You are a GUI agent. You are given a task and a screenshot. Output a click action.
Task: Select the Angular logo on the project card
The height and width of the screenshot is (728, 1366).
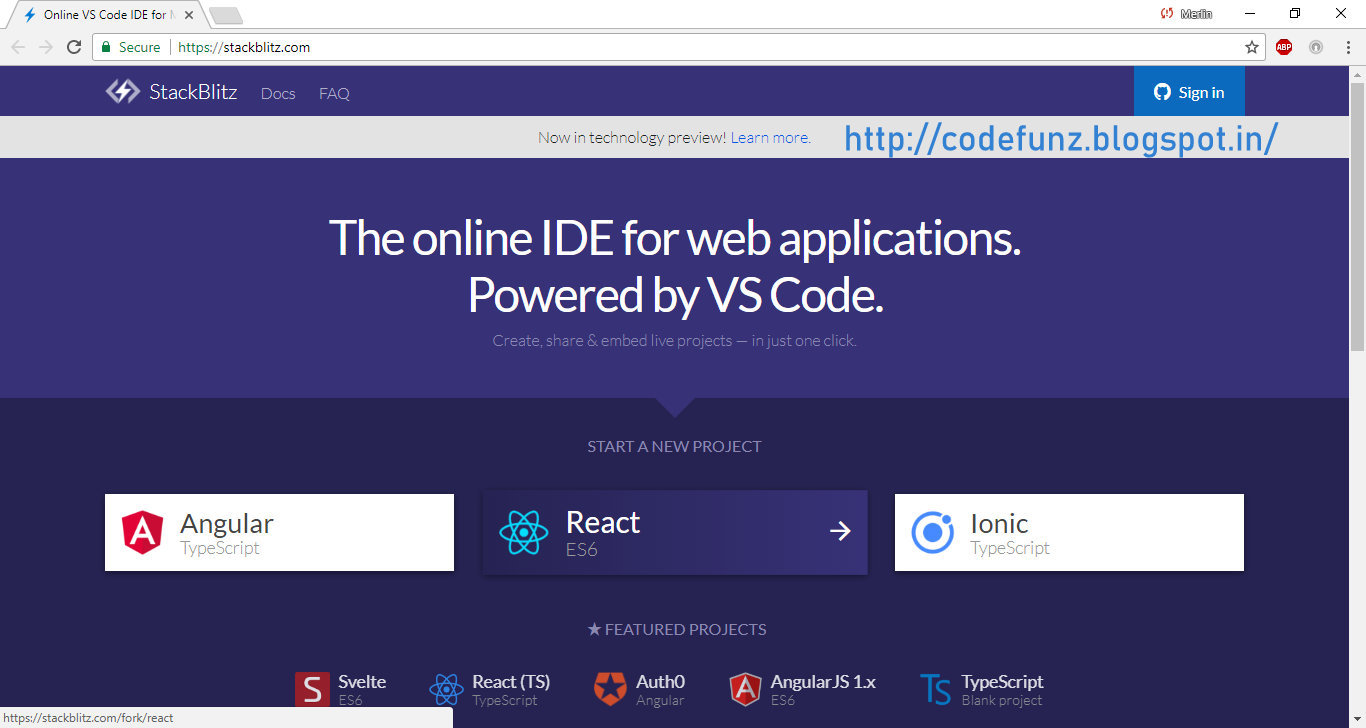point(142,531)
